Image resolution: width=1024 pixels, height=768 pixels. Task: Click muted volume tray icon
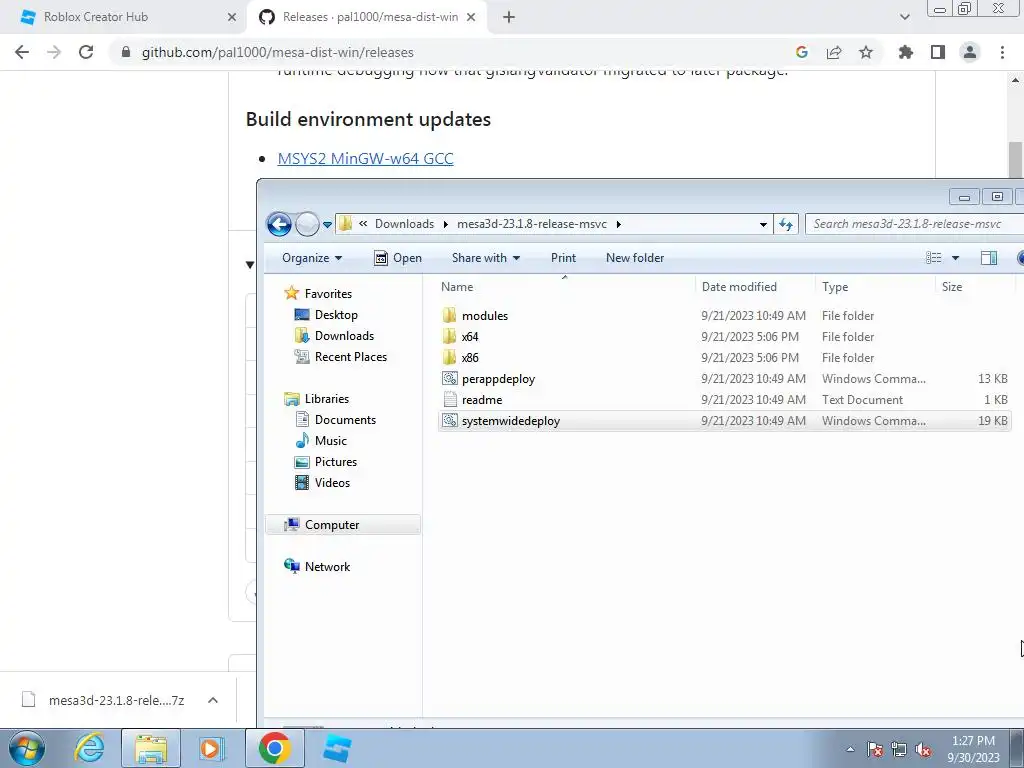923,749
